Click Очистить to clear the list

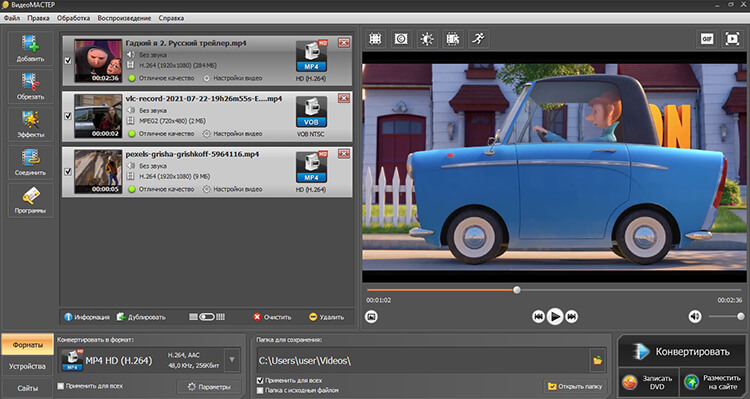click(x=272, y=317)
